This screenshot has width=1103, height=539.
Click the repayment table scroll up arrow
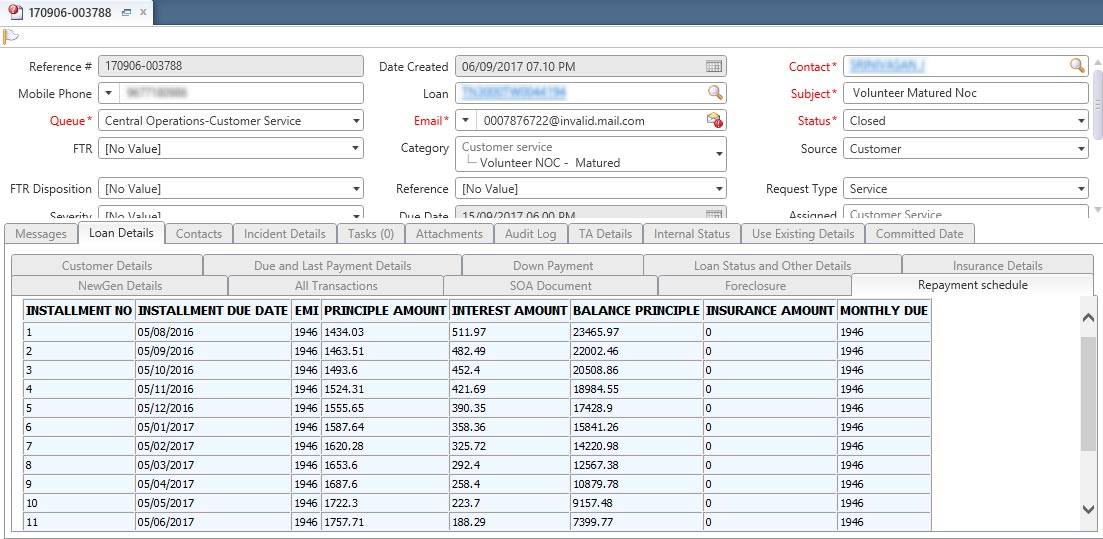pyautogui.click(x=1088, y=317)
